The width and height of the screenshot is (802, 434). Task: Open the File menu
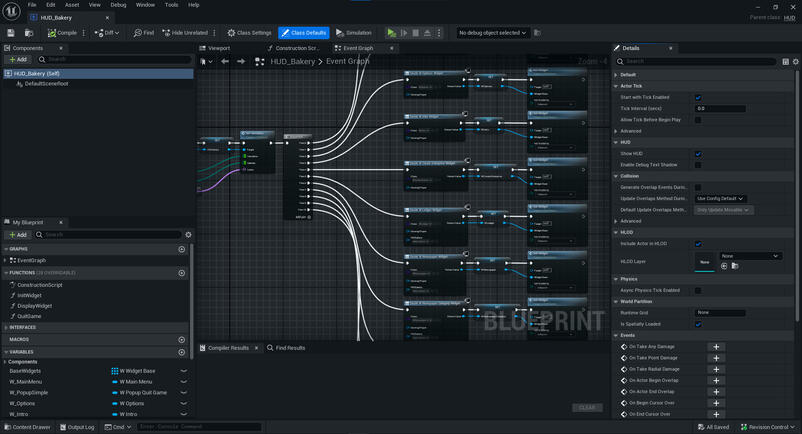coord(32,5)
